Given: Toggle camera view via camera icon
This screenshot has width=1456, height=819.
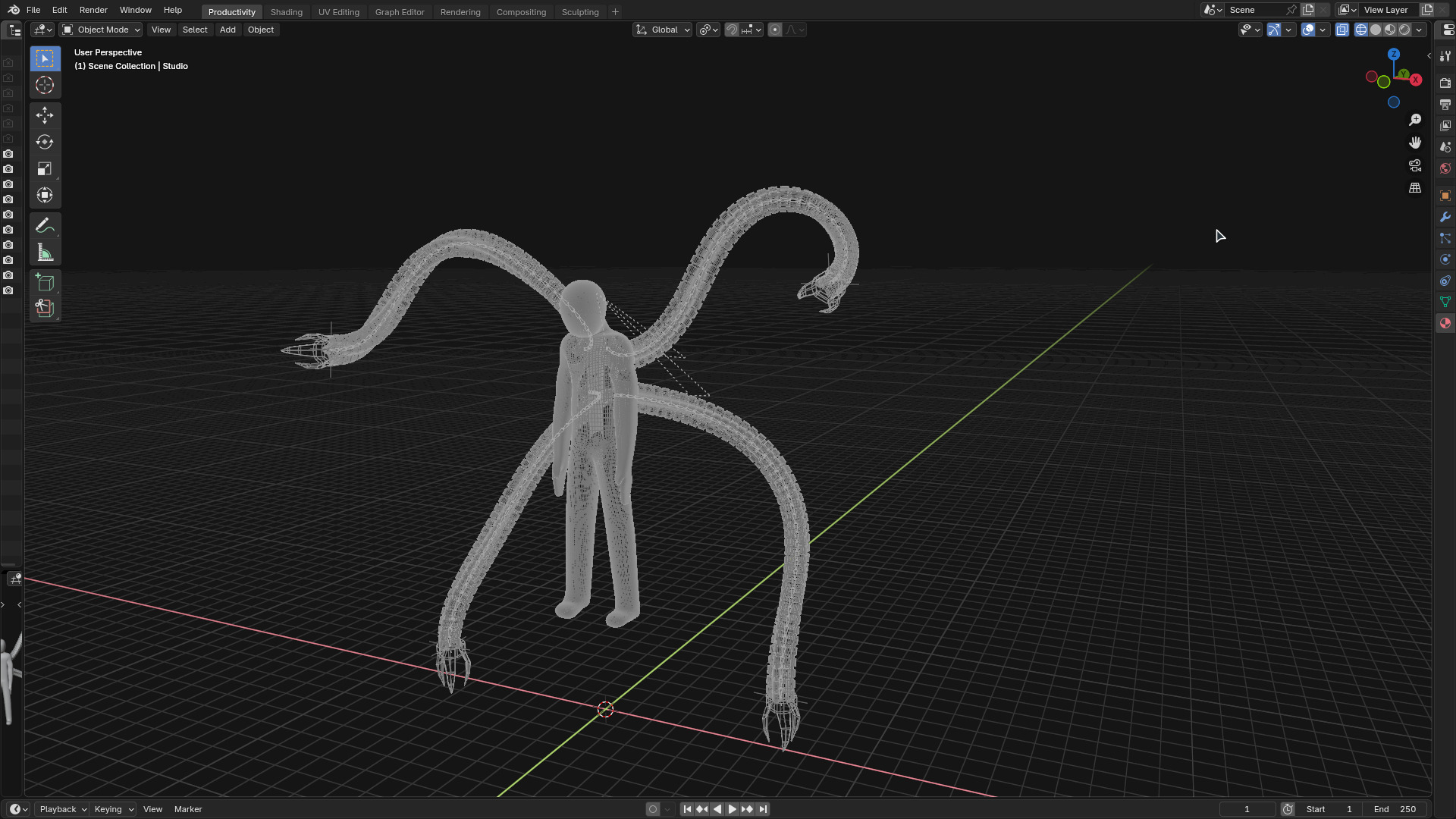Looking at the screenshot, I should click(1415, 165).
